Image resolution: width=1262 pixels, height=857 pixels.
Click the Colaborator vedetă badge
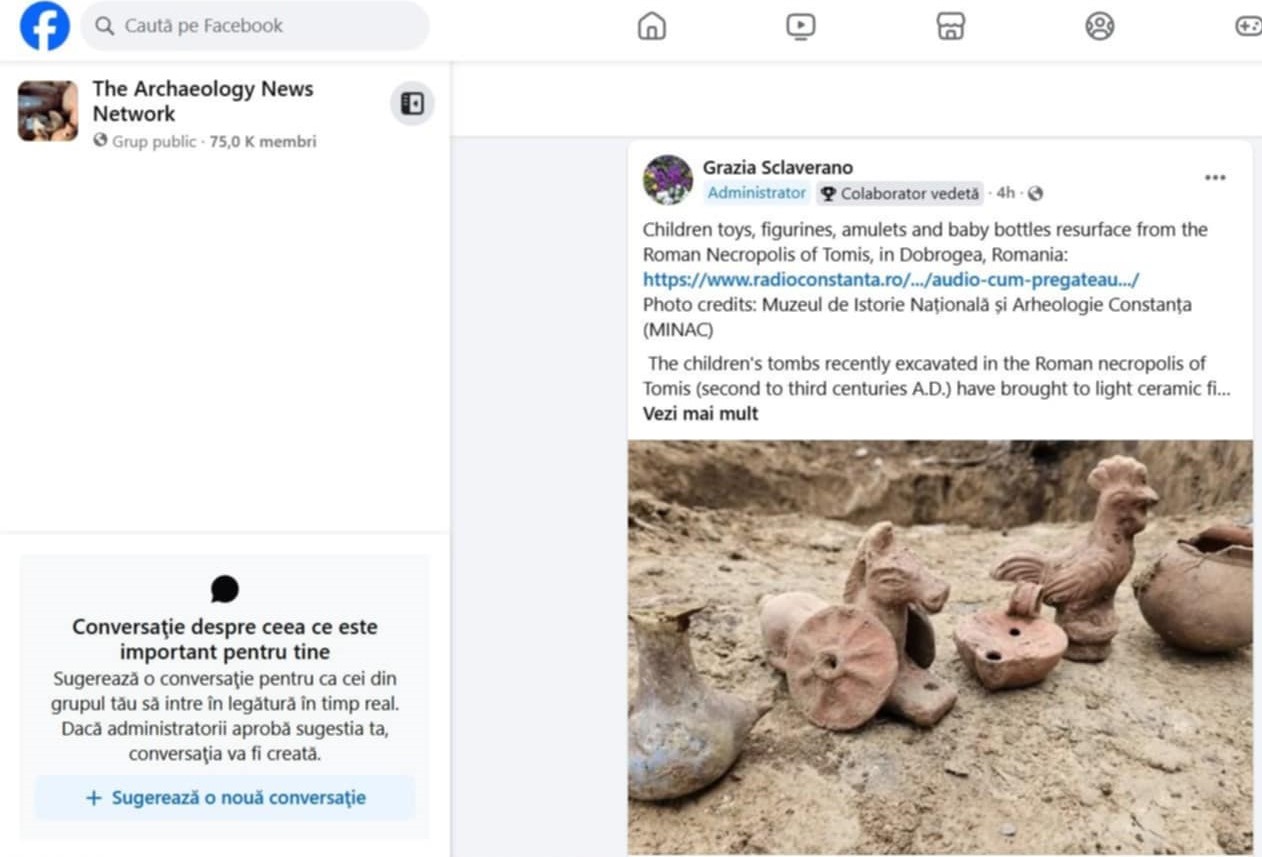click(x=900, y=193)
